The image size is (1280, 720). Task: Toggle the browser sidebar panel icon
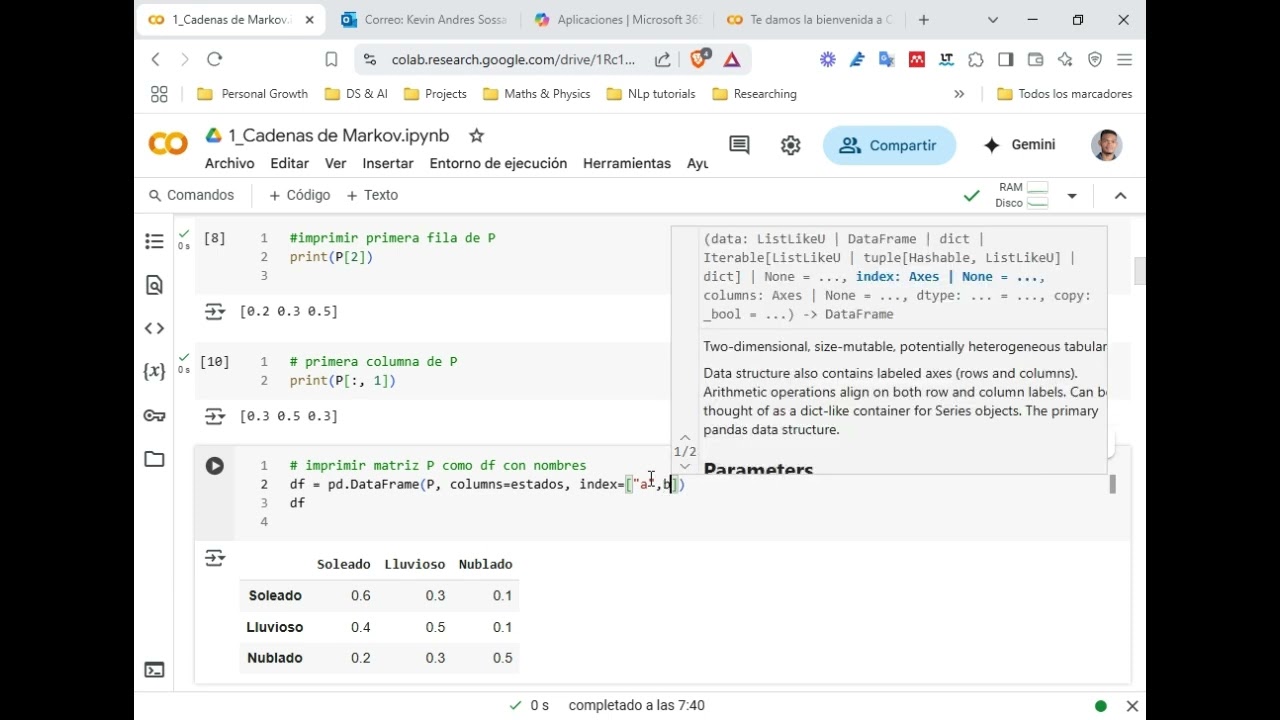coord(1006,60)
